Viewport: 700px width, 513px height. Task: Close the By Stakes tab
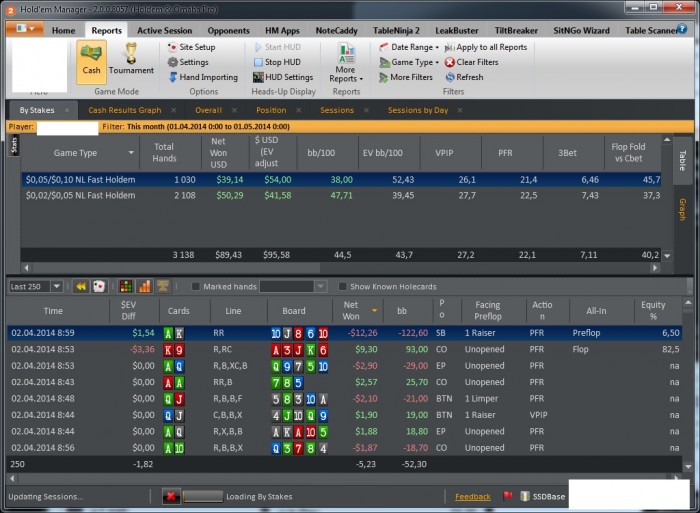pyautogui.click(x=67, y=110)
